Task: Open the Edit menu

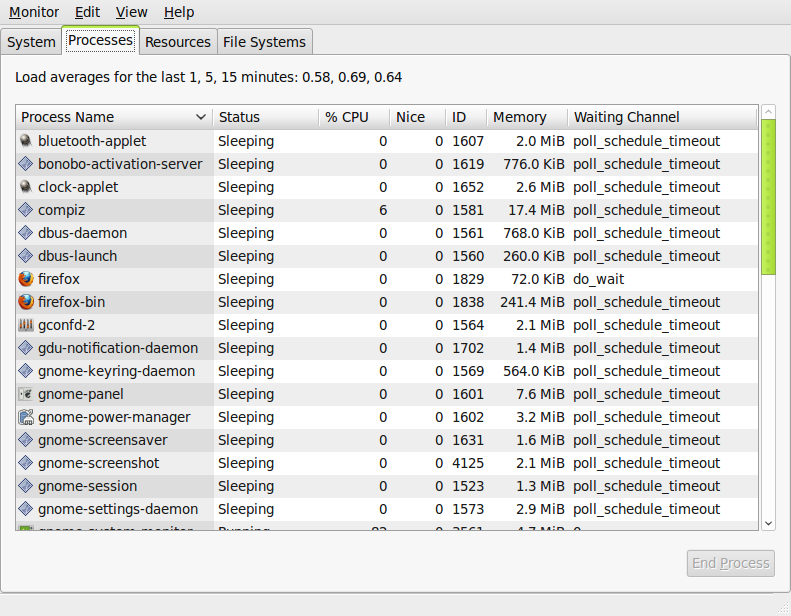Action: (87, 12)
